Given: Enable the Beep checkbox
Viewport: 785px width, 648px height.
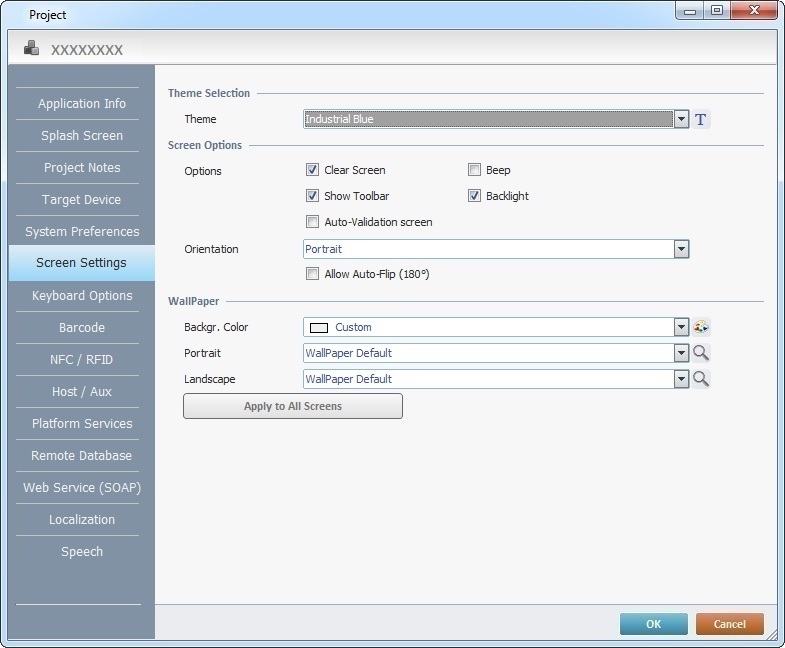Looking at the screenshot, I should (x=475, y=170).
